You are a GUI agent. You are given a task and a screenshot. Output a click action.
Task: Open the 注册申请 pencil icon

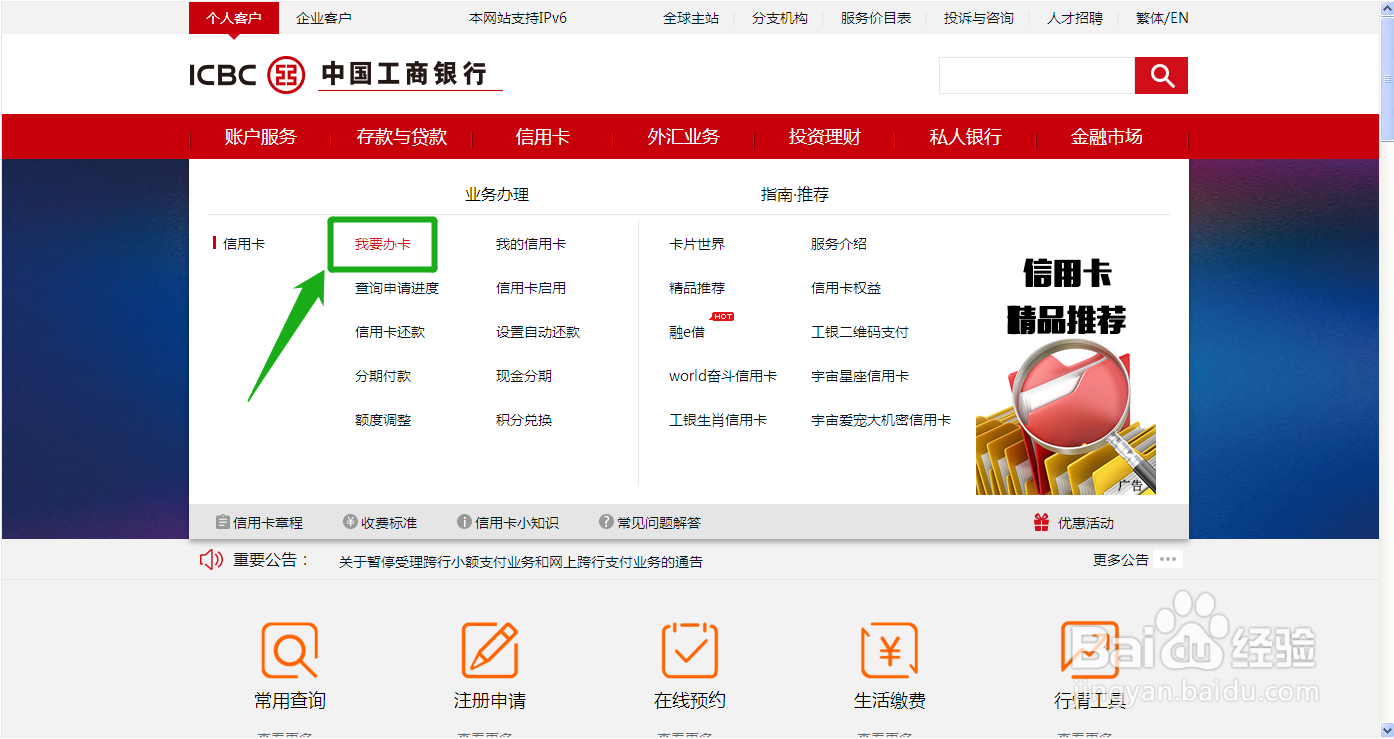tap(490, 650)
